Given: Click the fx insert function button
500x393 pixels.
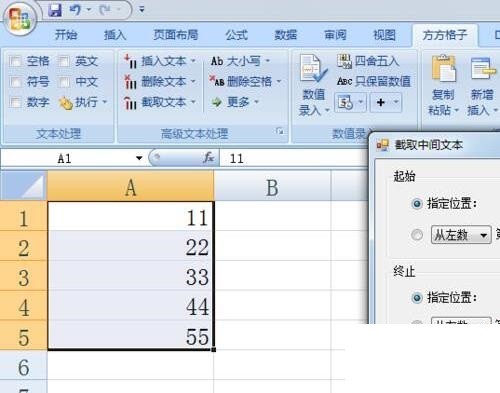Looking at the screenshot, I should 209,158.
